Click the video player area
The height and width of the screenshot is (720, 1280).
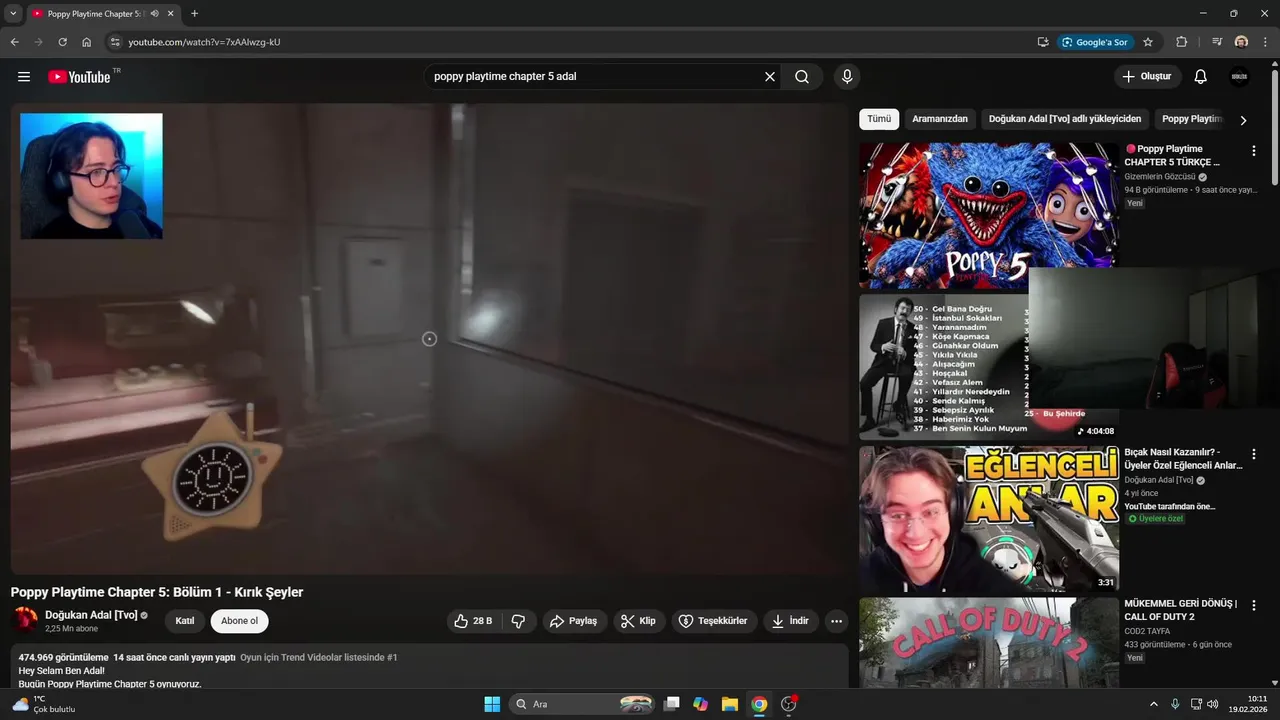point(429,339)
